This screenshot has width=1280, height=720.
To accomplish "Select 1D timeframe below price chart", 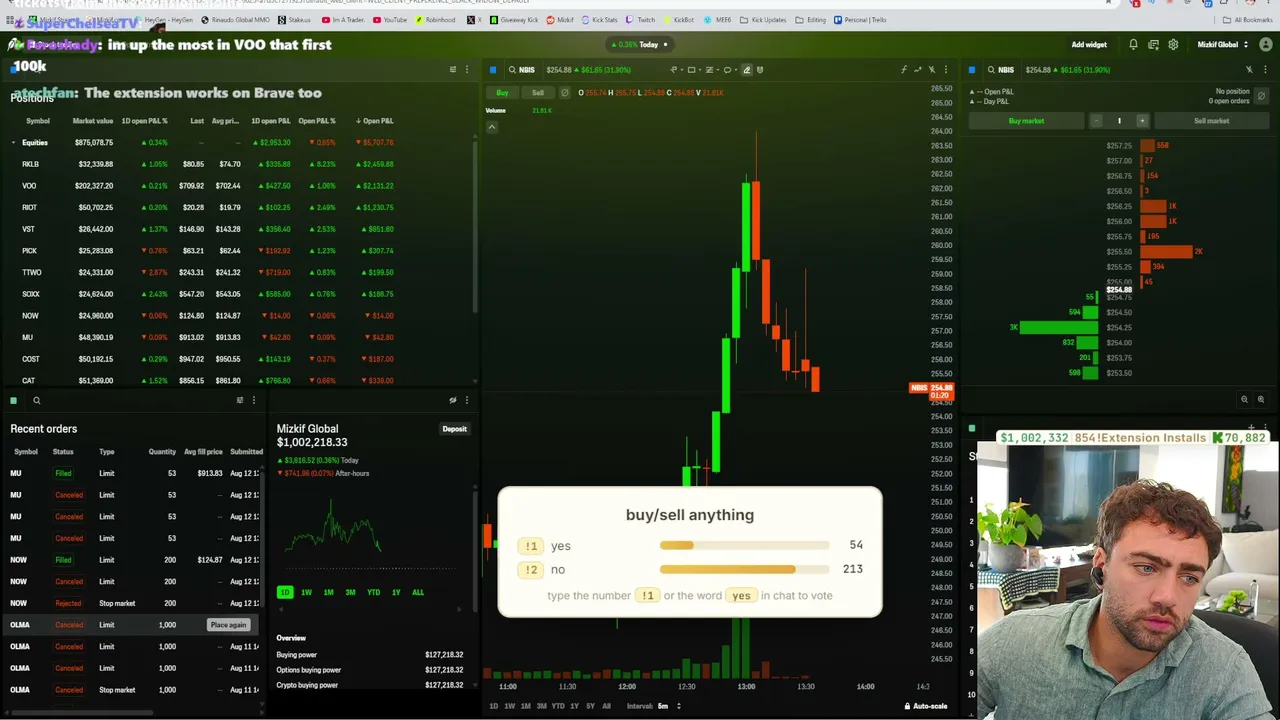I will [493, 706].
